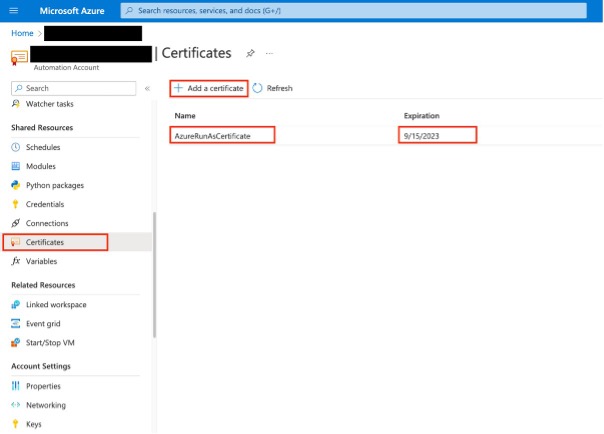This screenshot has width=604, height=434.
Task: Click the plus icon for Add a certificate
Action: (x=178, y=88)
